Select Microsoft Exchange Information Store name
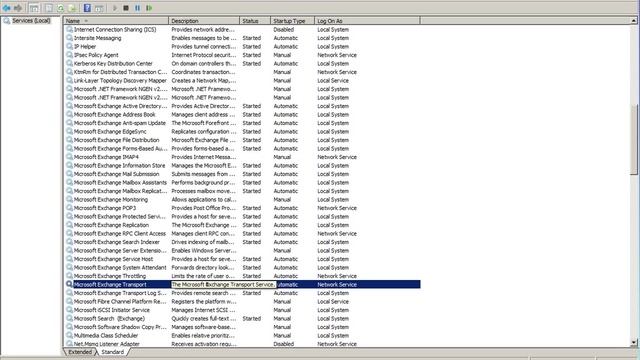 pos(120,165)
